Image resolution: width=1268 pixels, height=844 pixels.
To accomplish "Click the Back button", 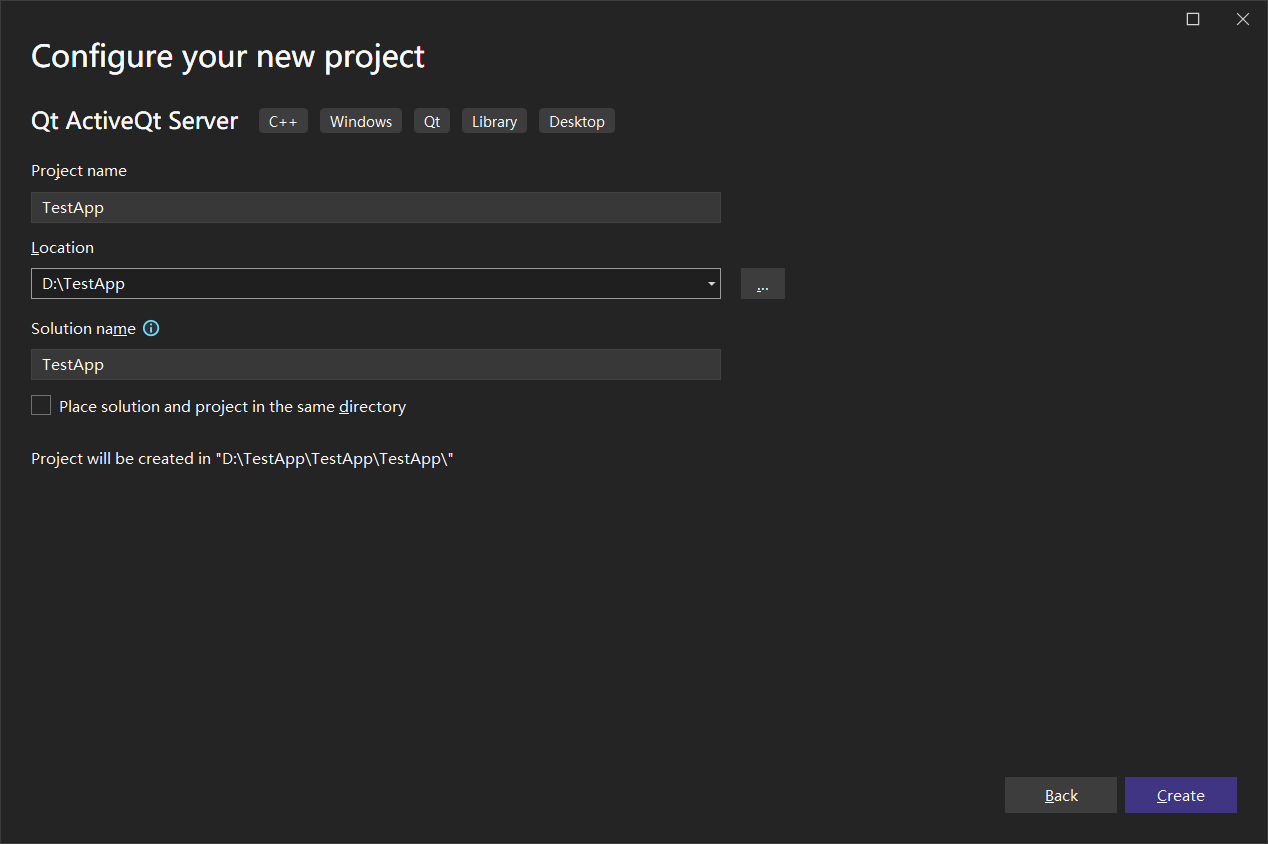I will click(1061, 795).
